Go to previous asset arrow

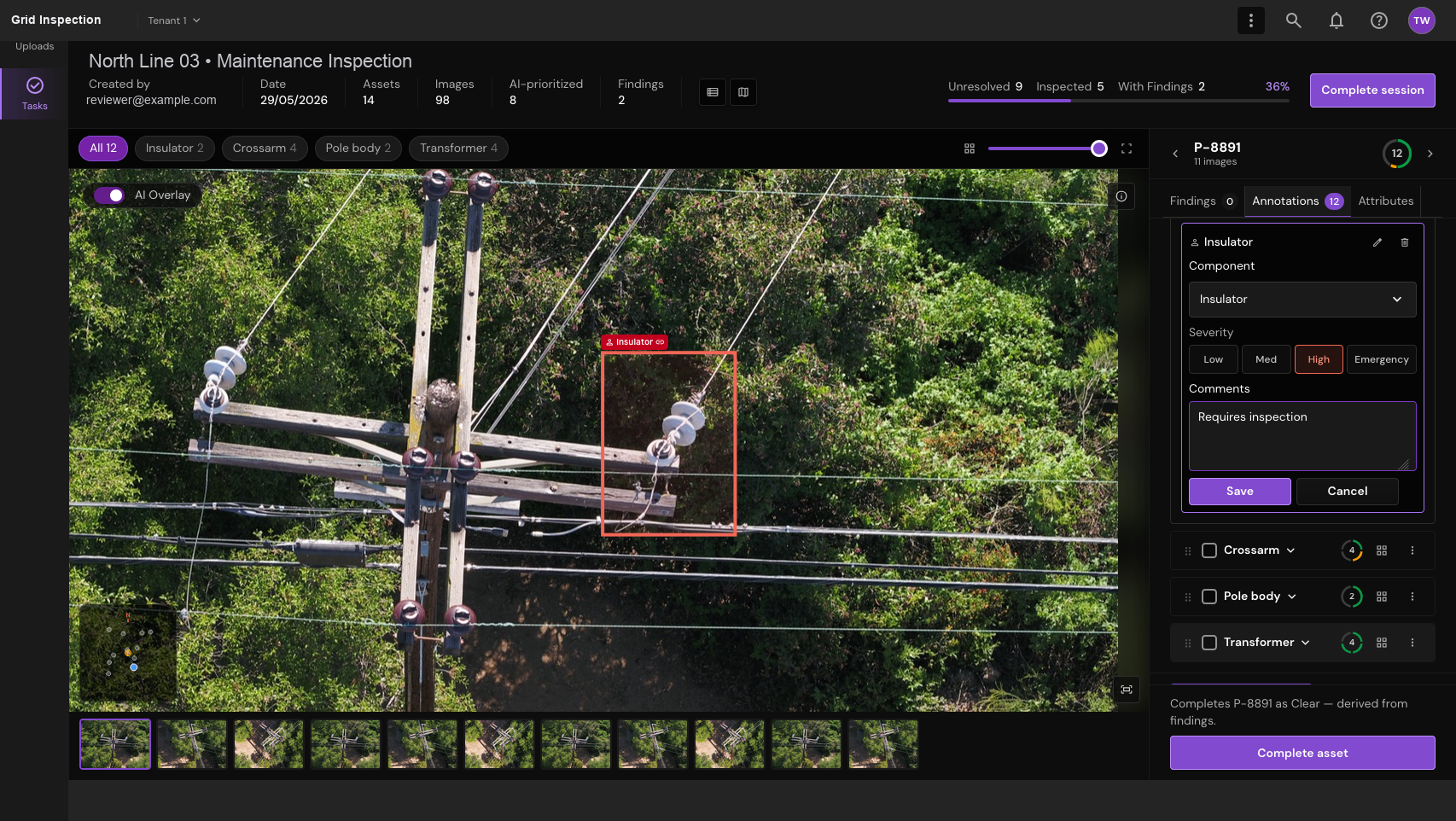pos(1175,154)
